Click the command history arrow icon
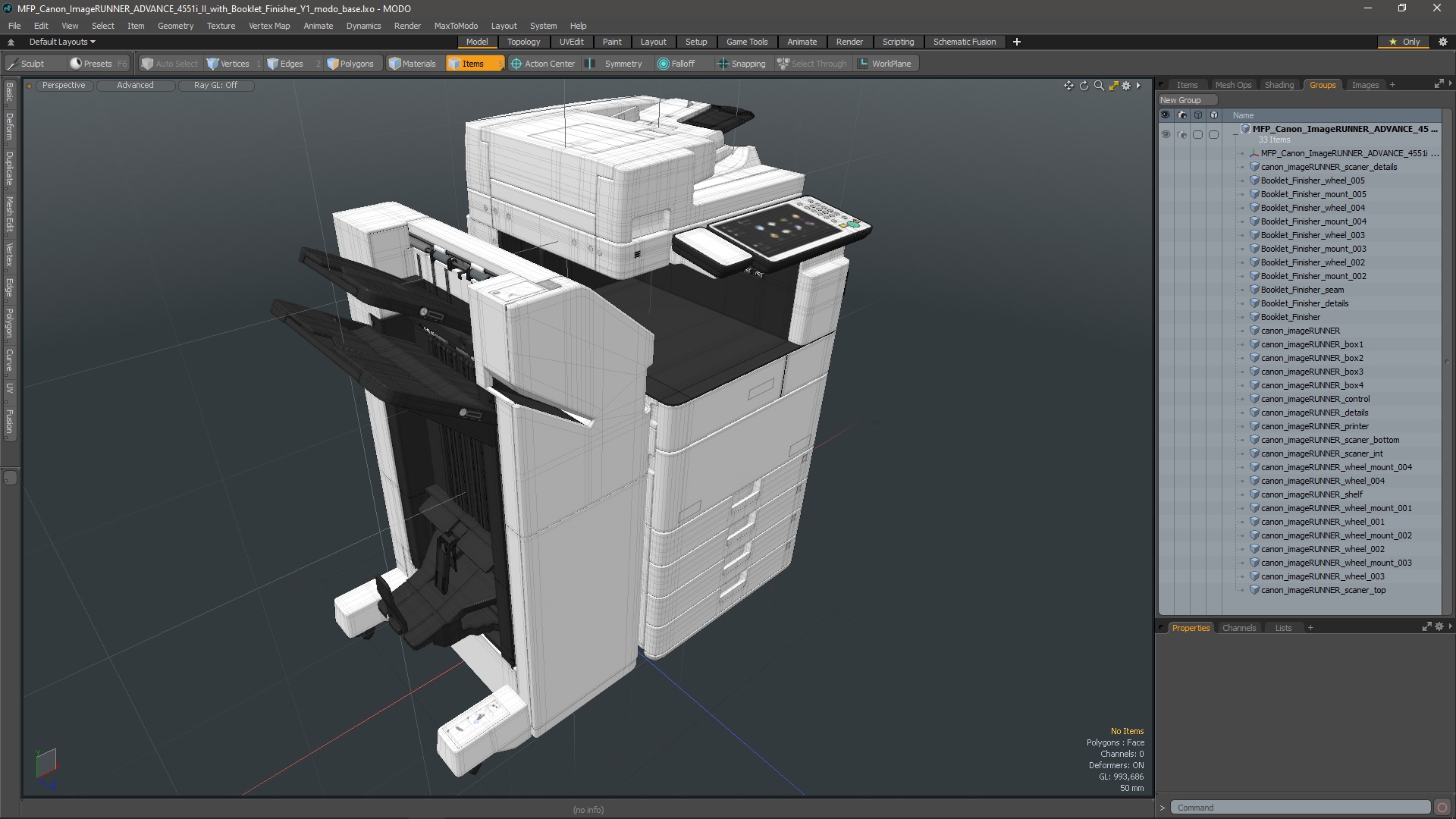This screenshot has height=819, width=1456. pos(1163,808)
